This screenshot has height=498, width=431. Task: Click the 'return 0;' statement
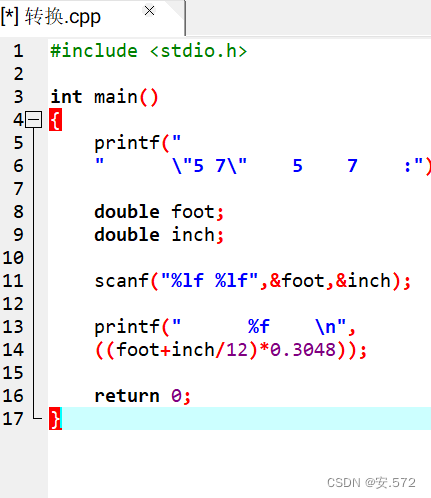click(143, 396)
